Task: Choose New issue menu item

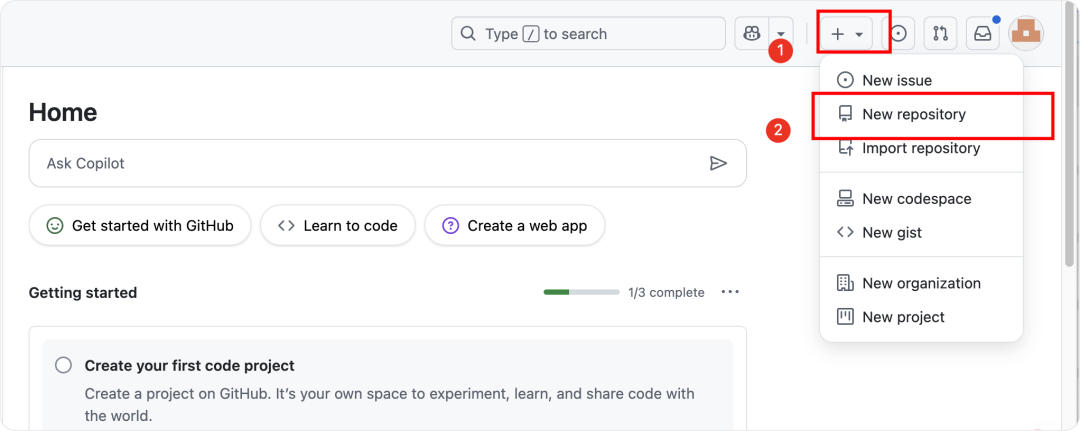Action: [x=896, y=80]
